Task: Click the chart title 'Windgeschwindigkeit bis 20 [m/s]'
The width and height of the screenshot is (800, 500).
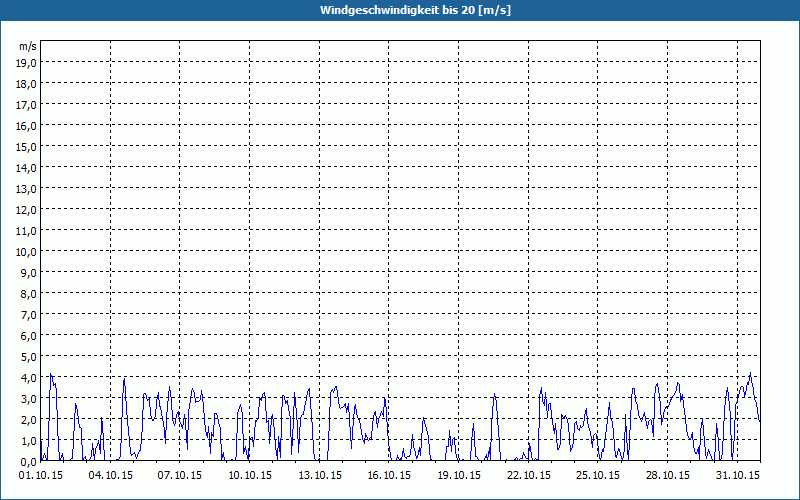Action: 415,10
